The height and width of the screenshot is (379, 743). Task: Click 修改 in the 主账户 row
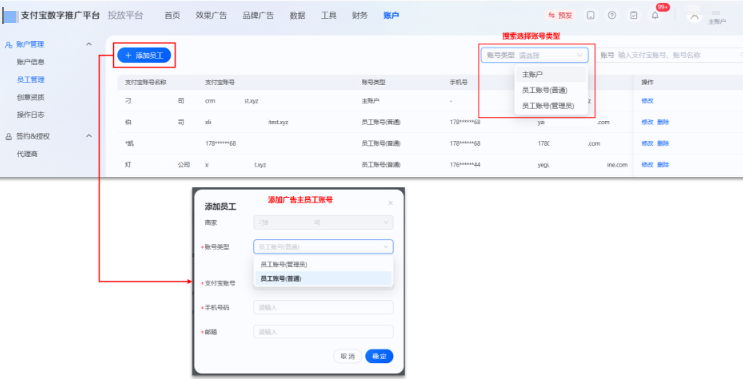pyautogui.click(x=647, y=101)
